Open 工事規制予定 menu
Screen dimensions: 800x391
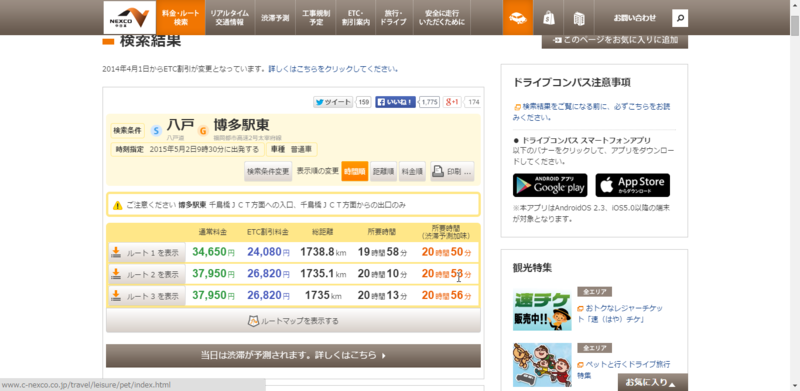[x=316, y=18]
